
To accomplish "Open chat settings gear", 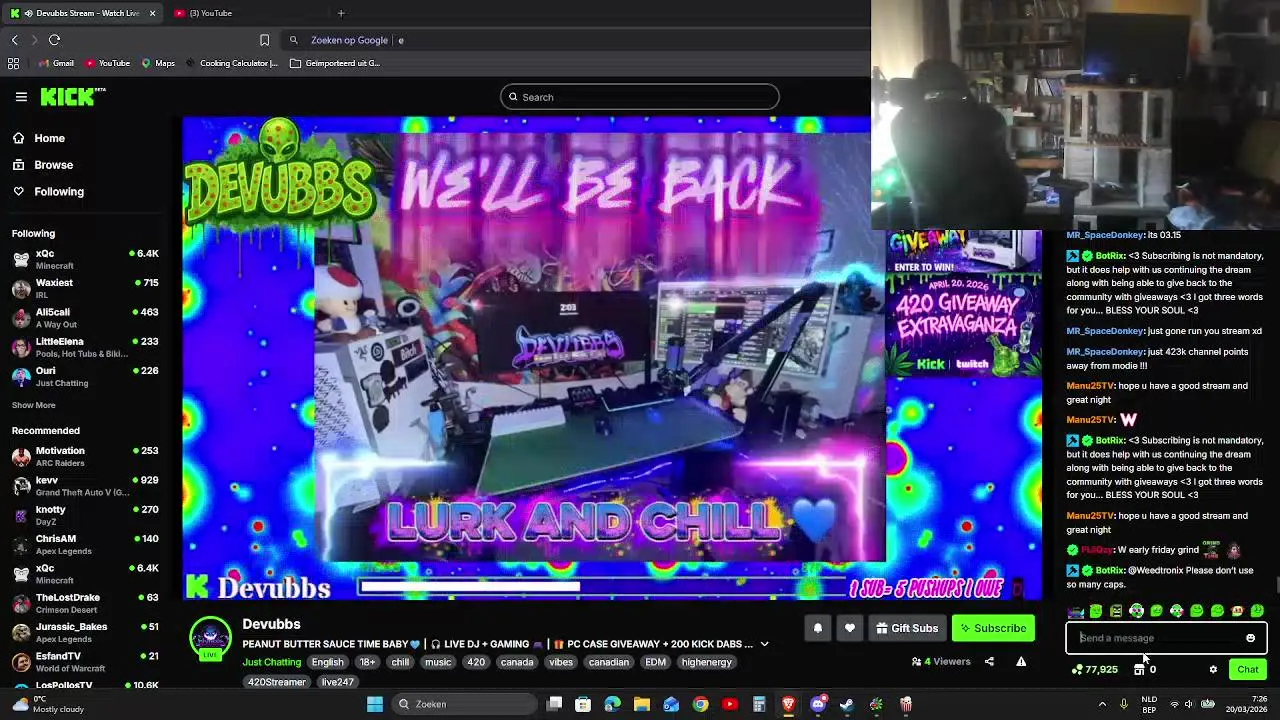I will 1213,670.
